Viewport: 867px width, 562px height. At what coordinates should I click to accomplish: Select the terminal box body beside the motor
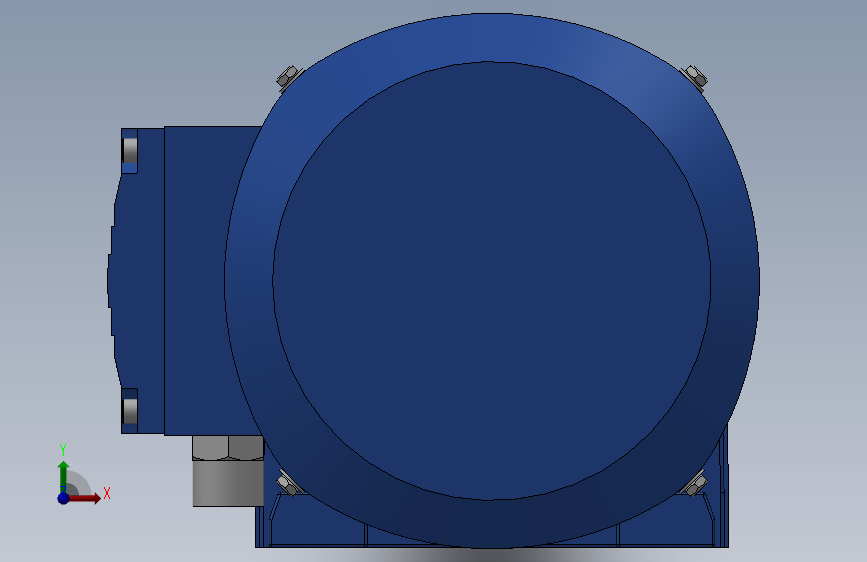[x=205, y=280]
